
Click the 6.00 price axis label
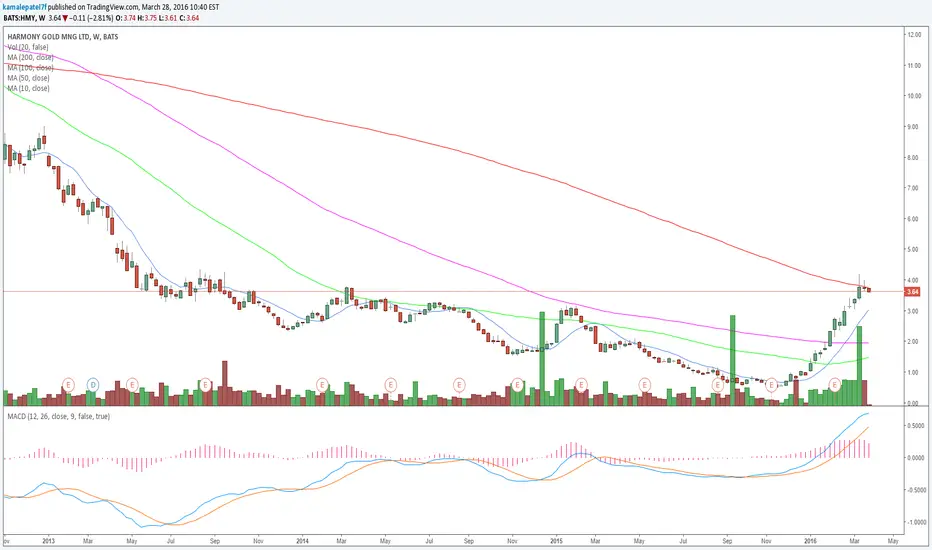pyautogui.click(x=914, y=219)
